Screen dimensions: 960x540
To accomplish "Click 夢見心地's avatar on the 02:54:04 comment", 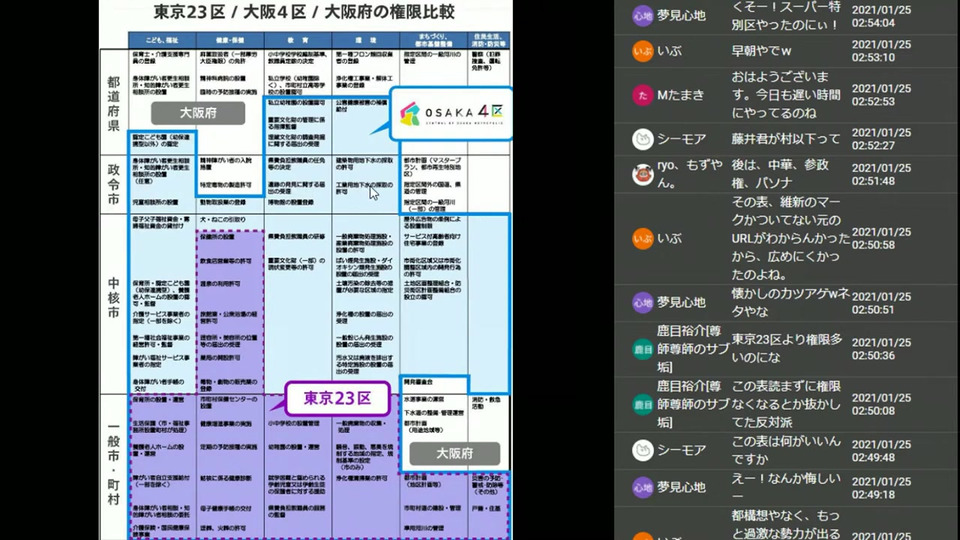I will (642, 16).
